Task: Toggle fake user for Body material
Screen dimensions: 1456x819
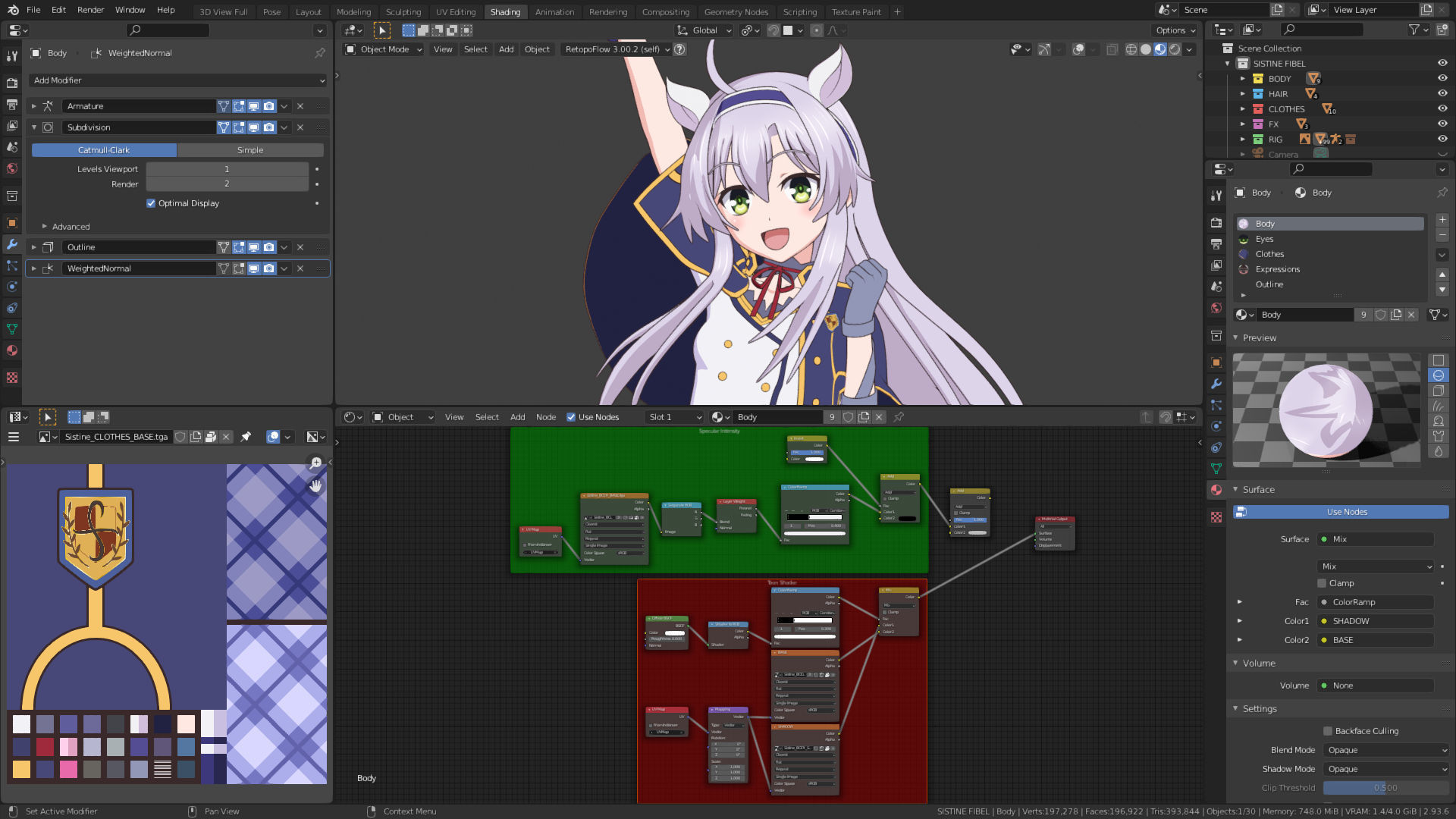Action: coord(1381,315)
